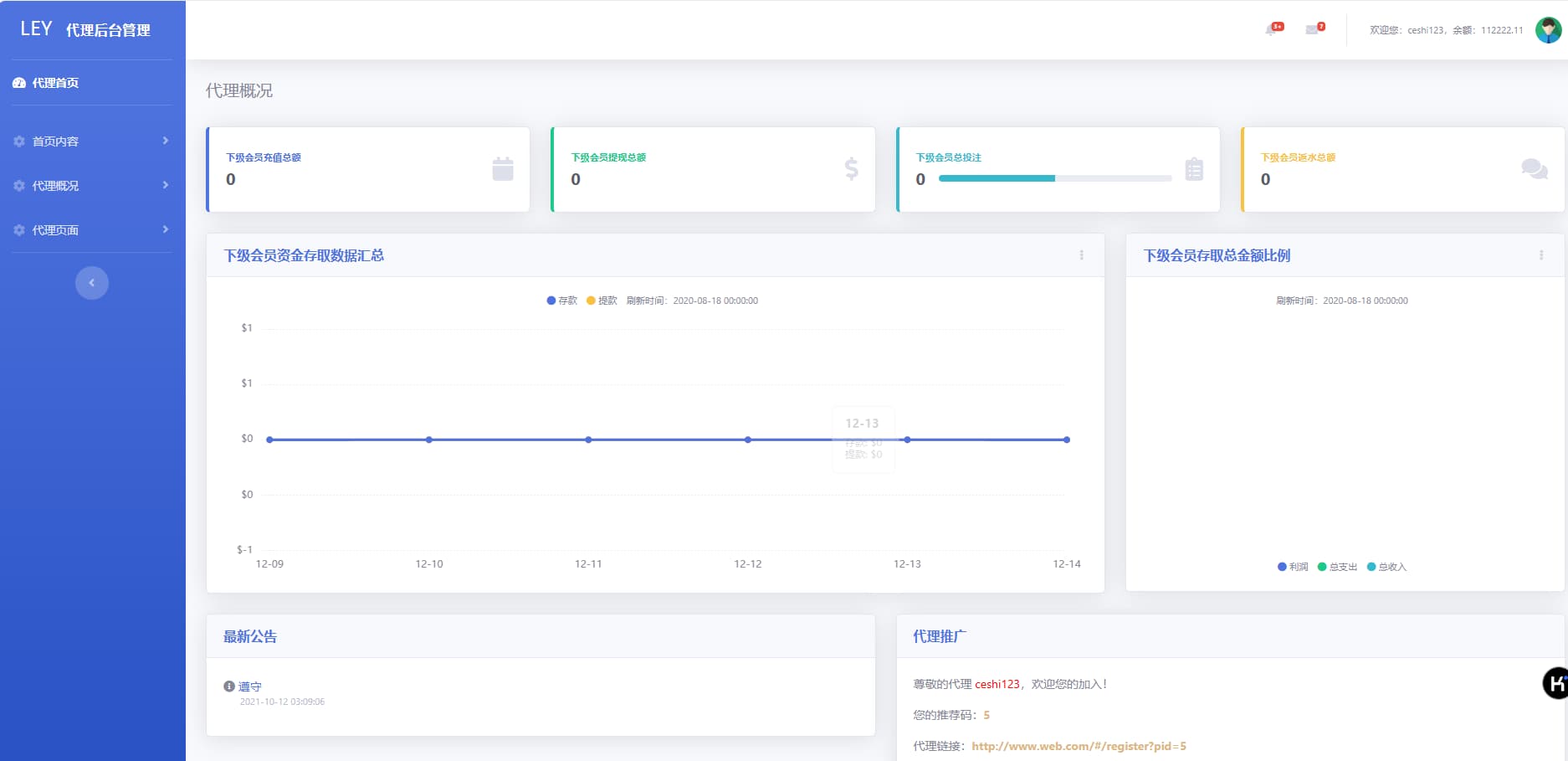
Task: Click the dollar sign icon in withdrawal card
Action: click(851, 169)
